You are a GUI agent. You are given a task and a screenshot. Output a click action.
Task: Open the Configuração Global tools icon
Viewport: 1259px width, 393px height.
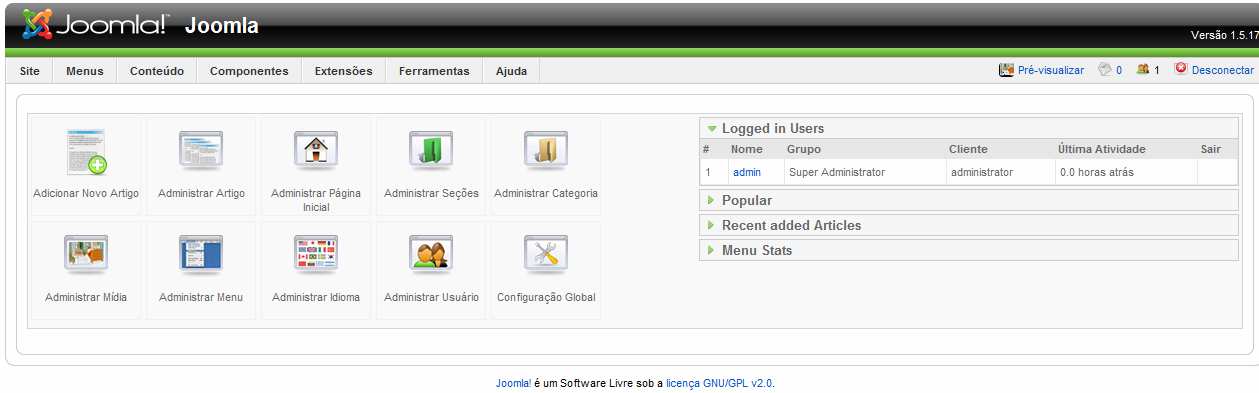coord(546,254)
